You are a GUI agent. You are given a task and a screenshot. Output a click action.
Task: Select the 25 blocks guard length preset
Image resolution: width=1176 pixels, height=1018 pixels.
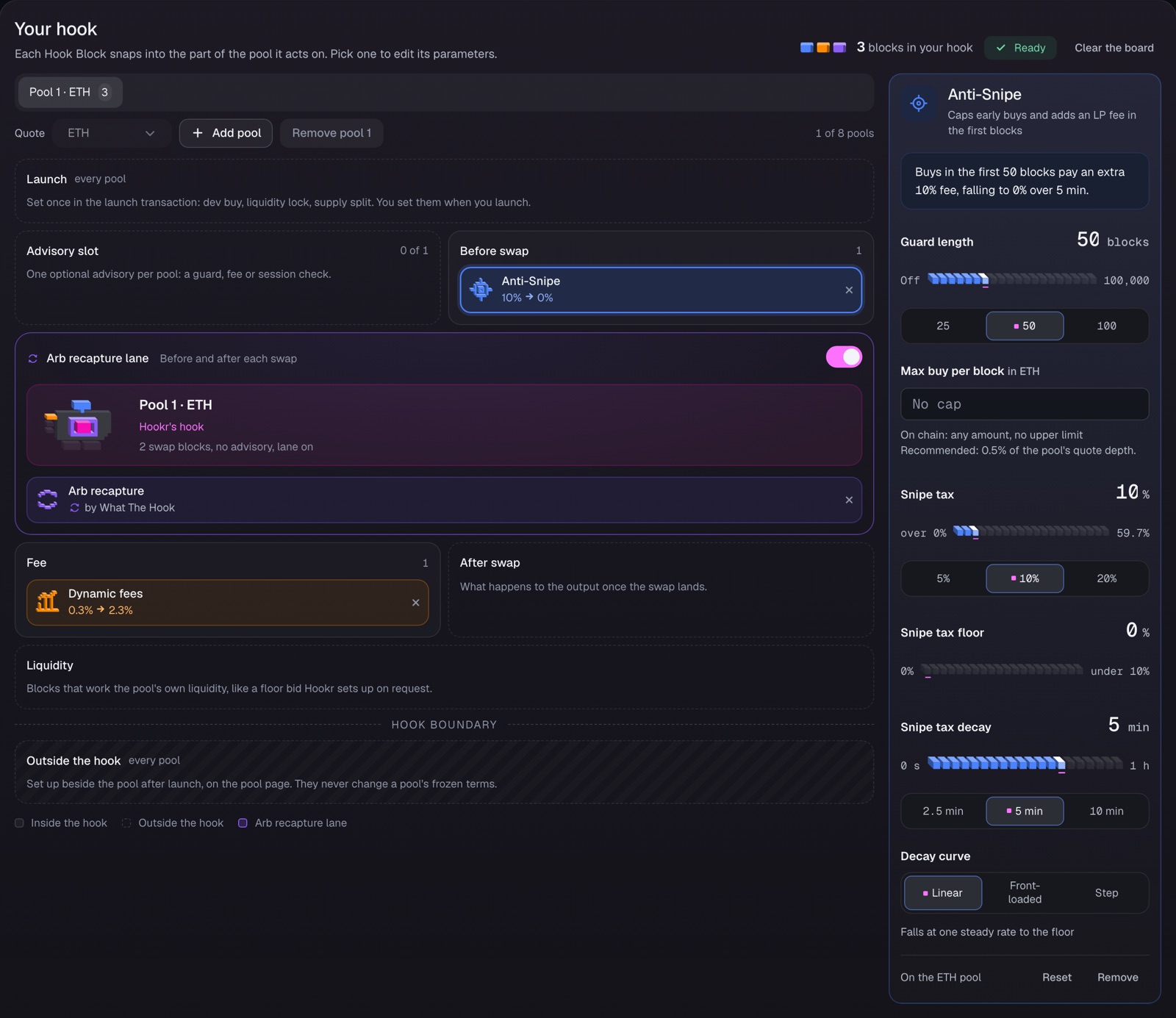click(943, 326)
